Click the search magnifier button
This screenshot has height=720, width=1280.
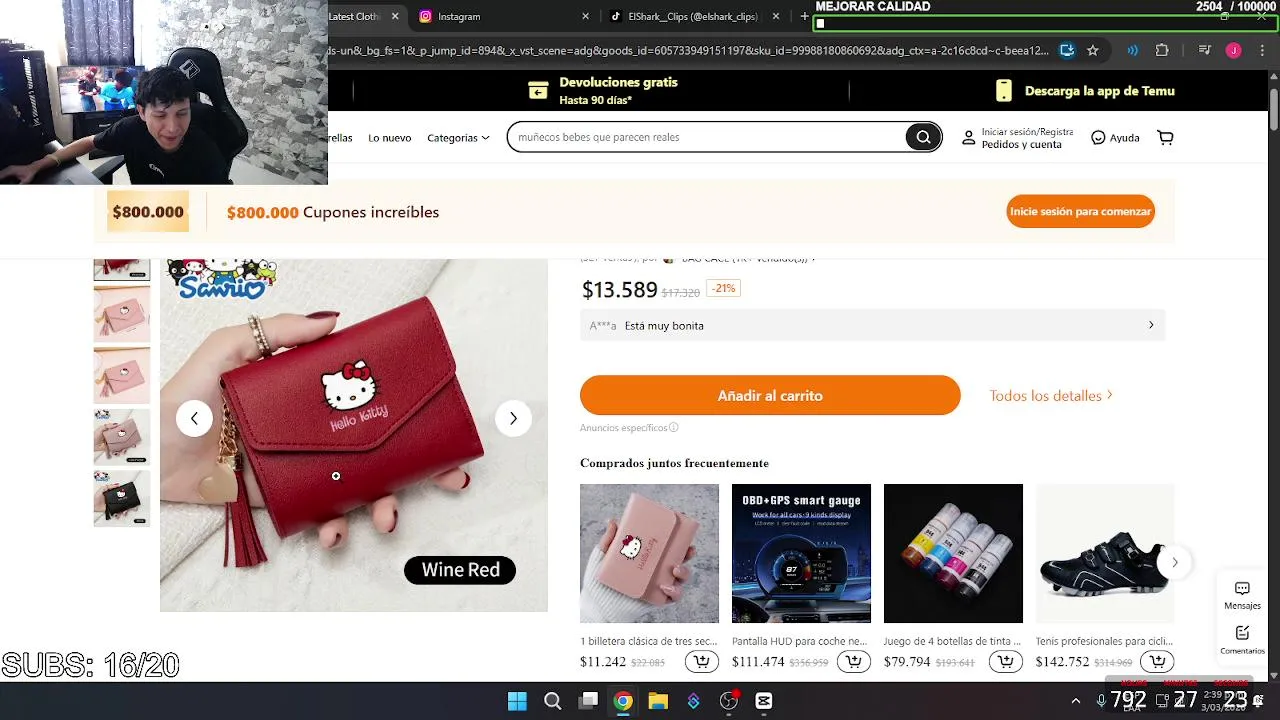click(923, 137)
